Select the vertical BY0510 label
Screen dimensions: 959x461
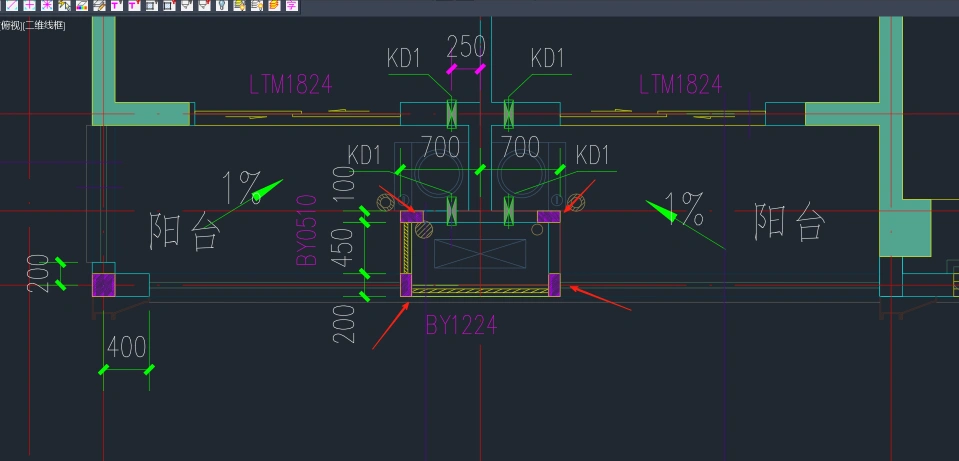click(x=305, y=231)
